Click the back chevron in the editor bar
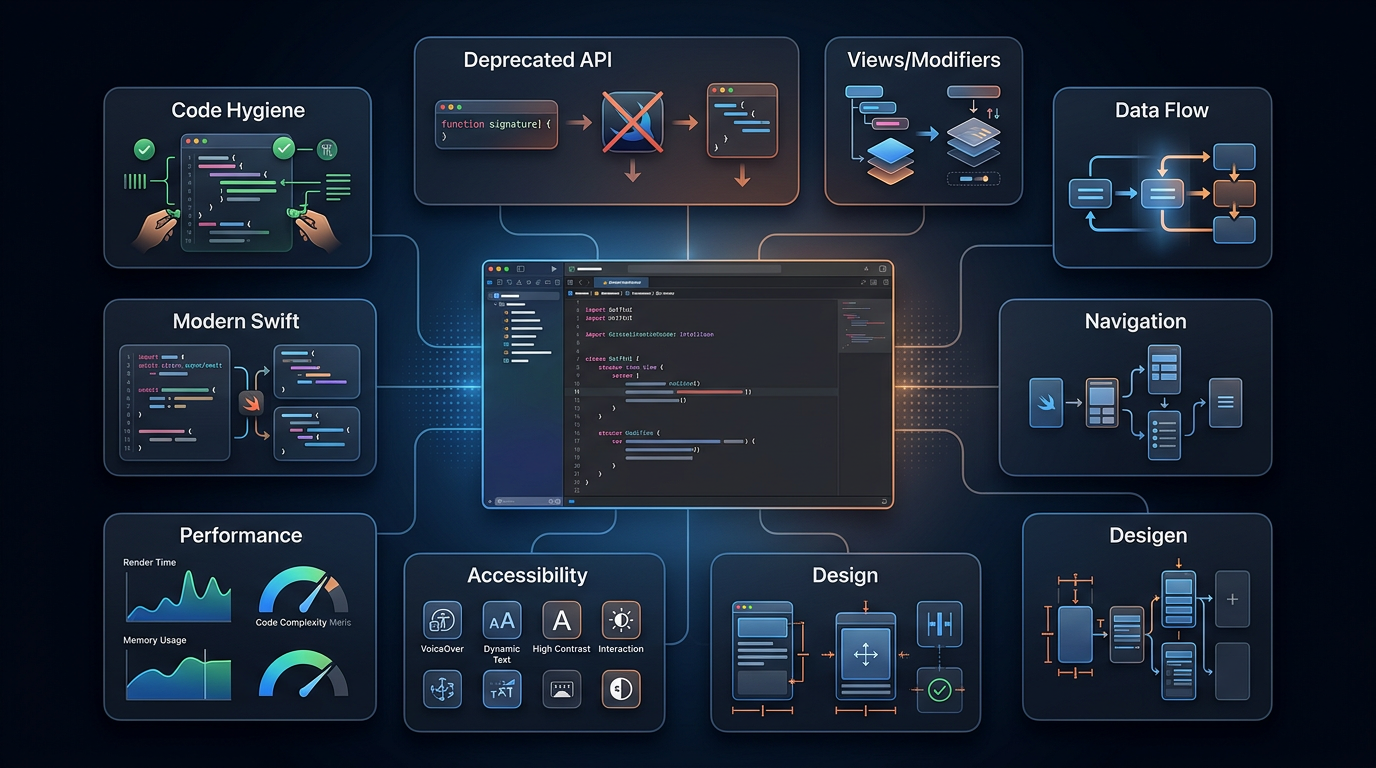1376x768 pixels. coord(580,283)
